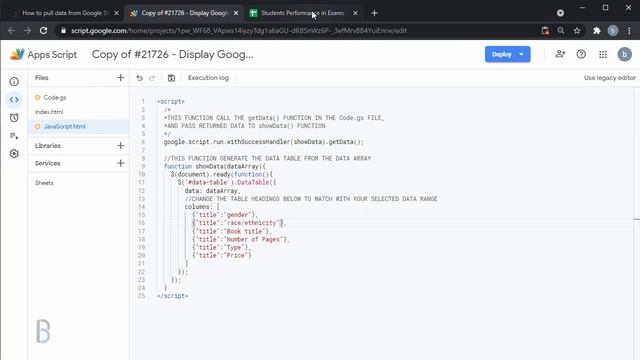Viewport: 640px width, 360px height.
Task: Select the 'Copy of #21726' browser tab
Action: click(184, 13)
